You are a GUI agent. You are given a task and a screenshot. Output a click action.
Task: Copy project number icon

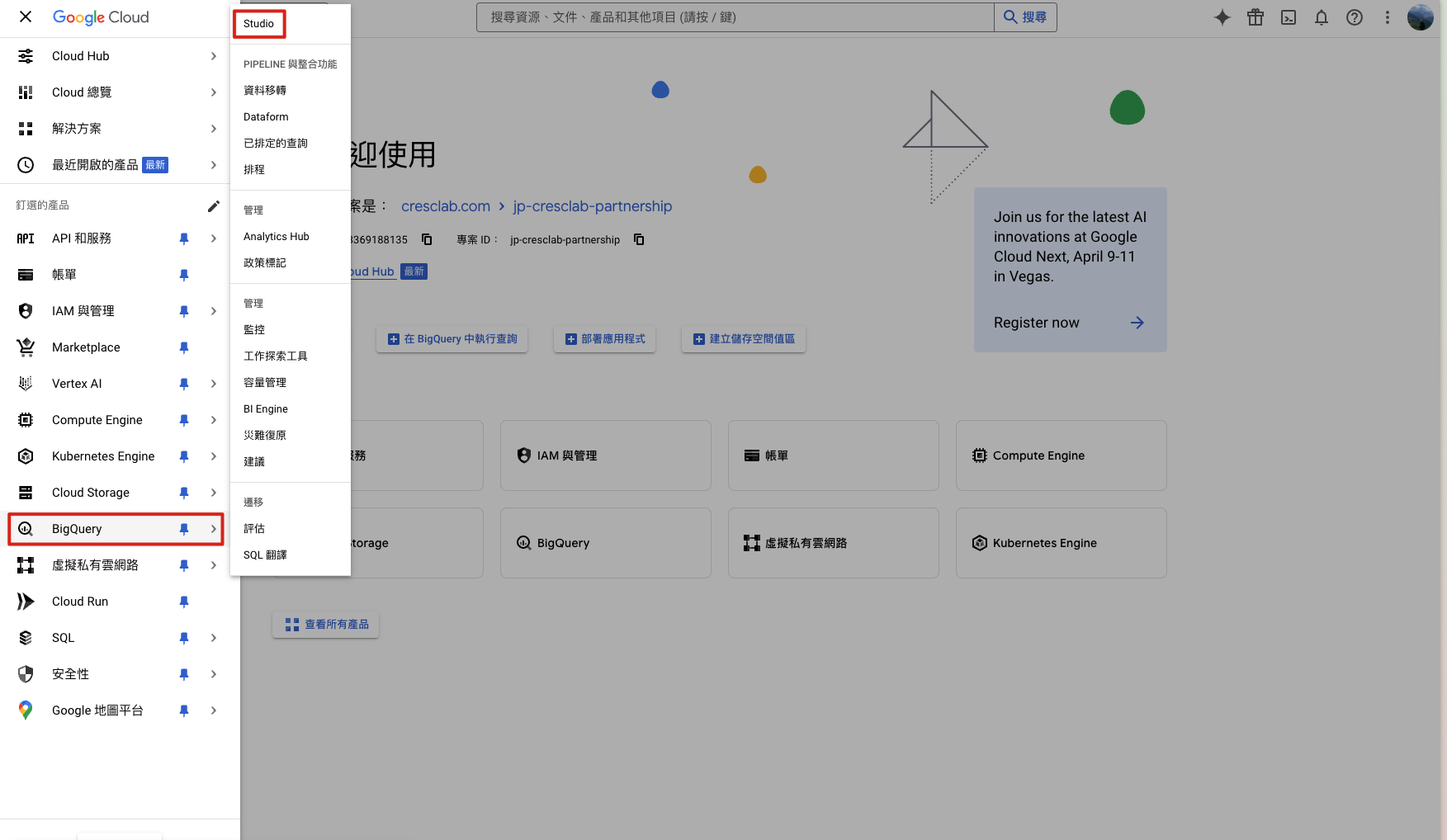pos(427,239)
